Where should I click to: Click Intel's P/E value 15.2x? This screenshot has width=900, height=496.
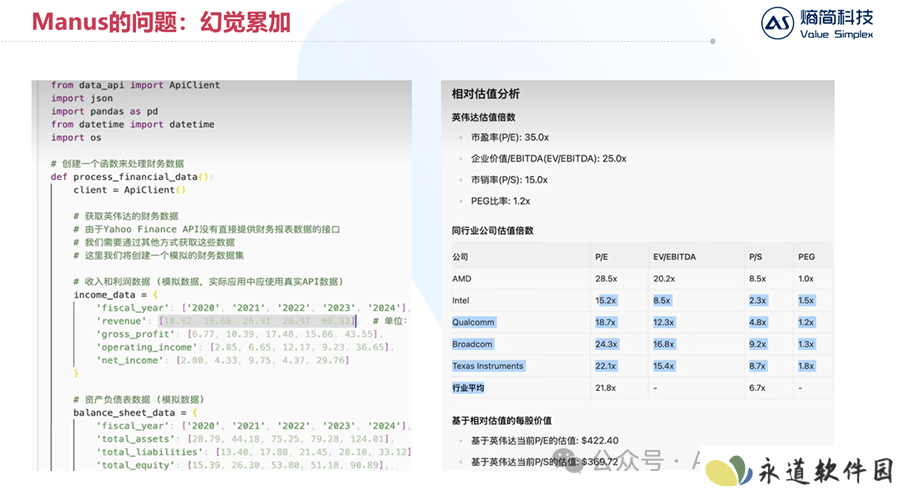(x=606, y=300)
